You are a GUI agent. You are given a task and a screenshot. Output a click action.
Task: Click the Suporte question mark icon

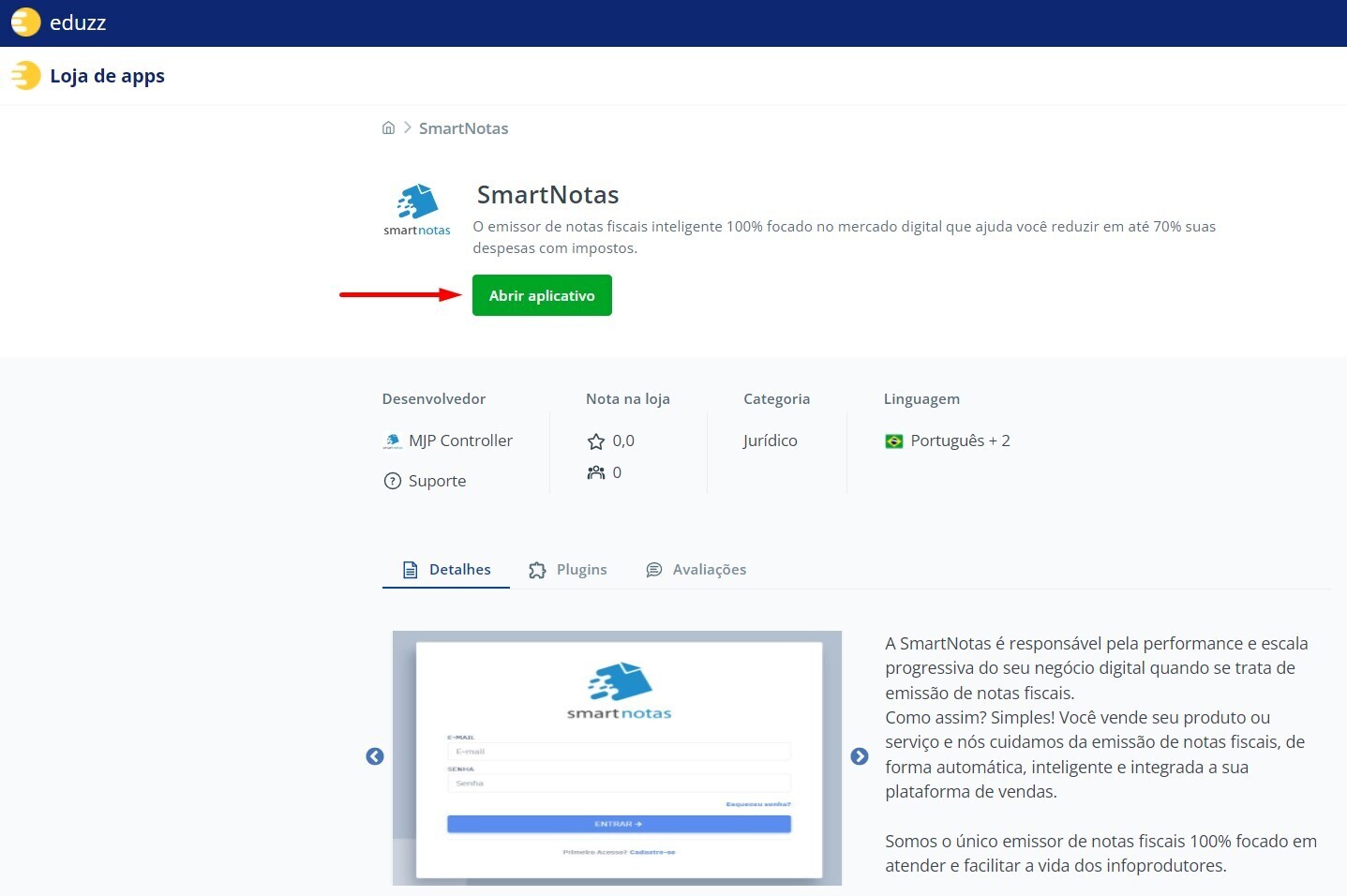pos(393,481)
